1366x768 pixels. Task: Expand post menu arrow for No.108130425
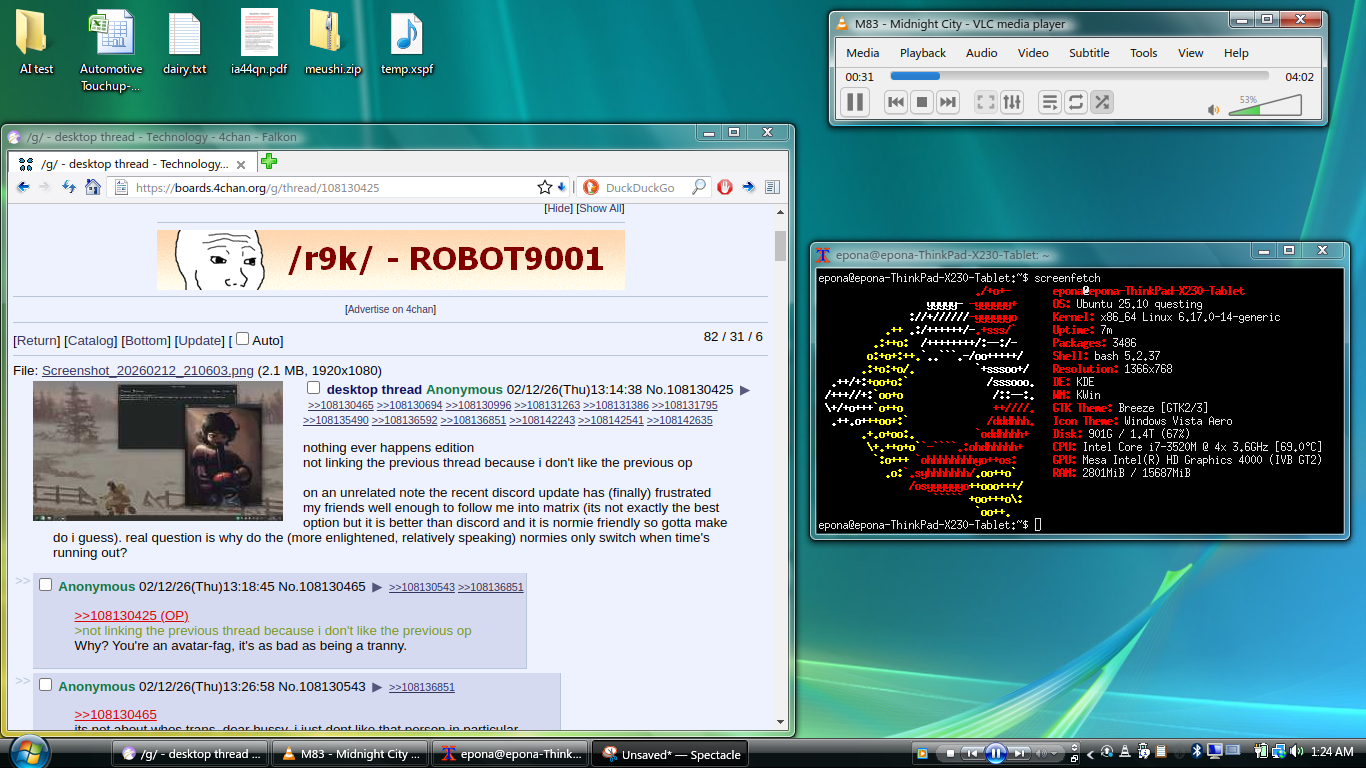click(x=744, y=390)
